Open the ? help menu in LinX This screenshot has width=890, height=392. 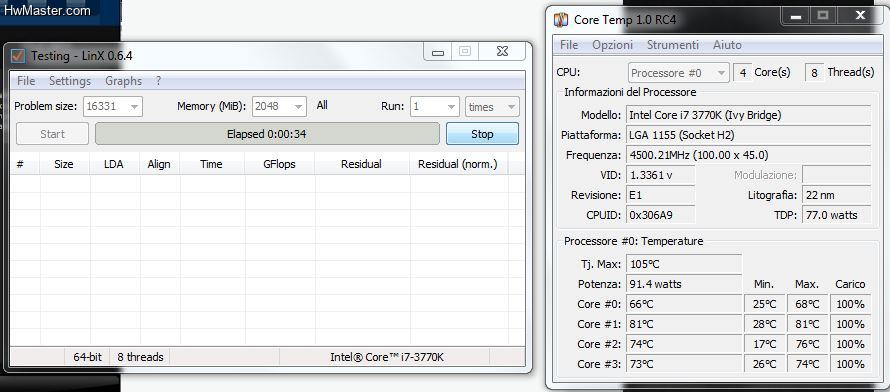(x=158, y=81)
